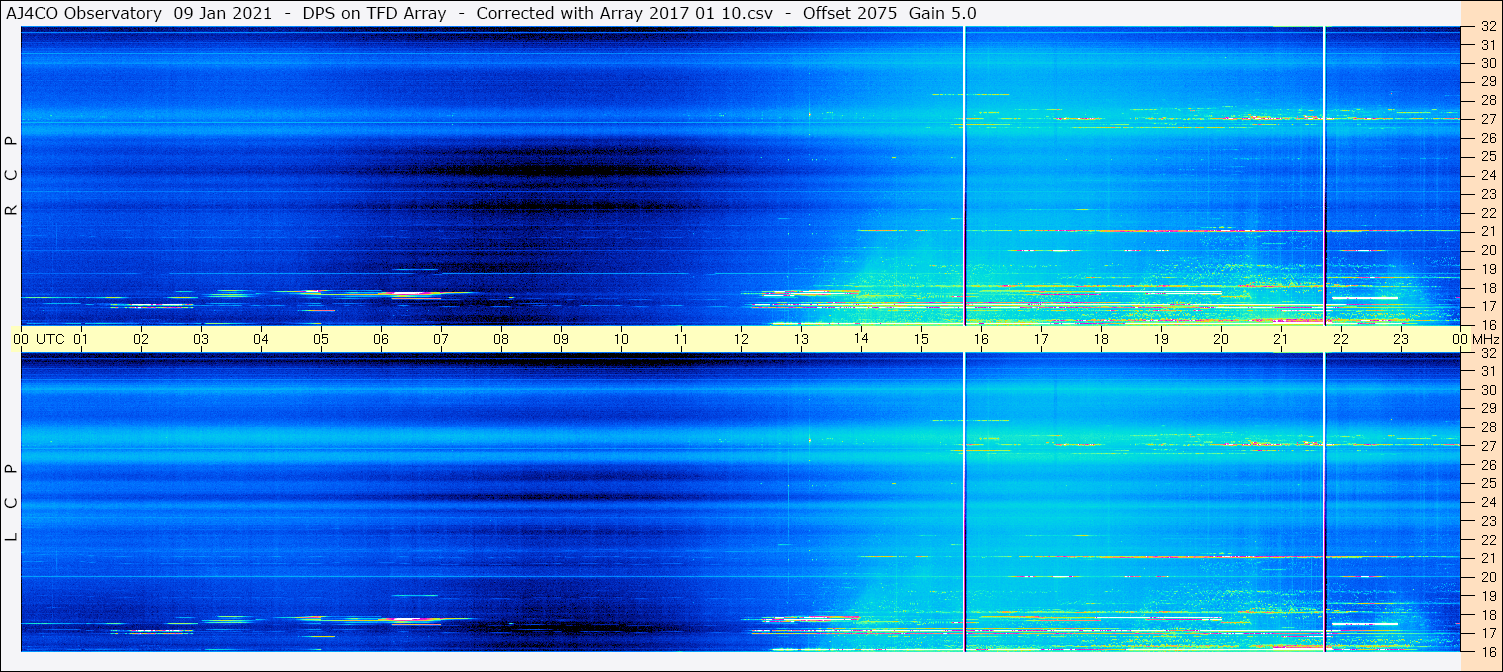
Task: Click the 31 MHz label in LCP panel
Action: (1488, 371)
